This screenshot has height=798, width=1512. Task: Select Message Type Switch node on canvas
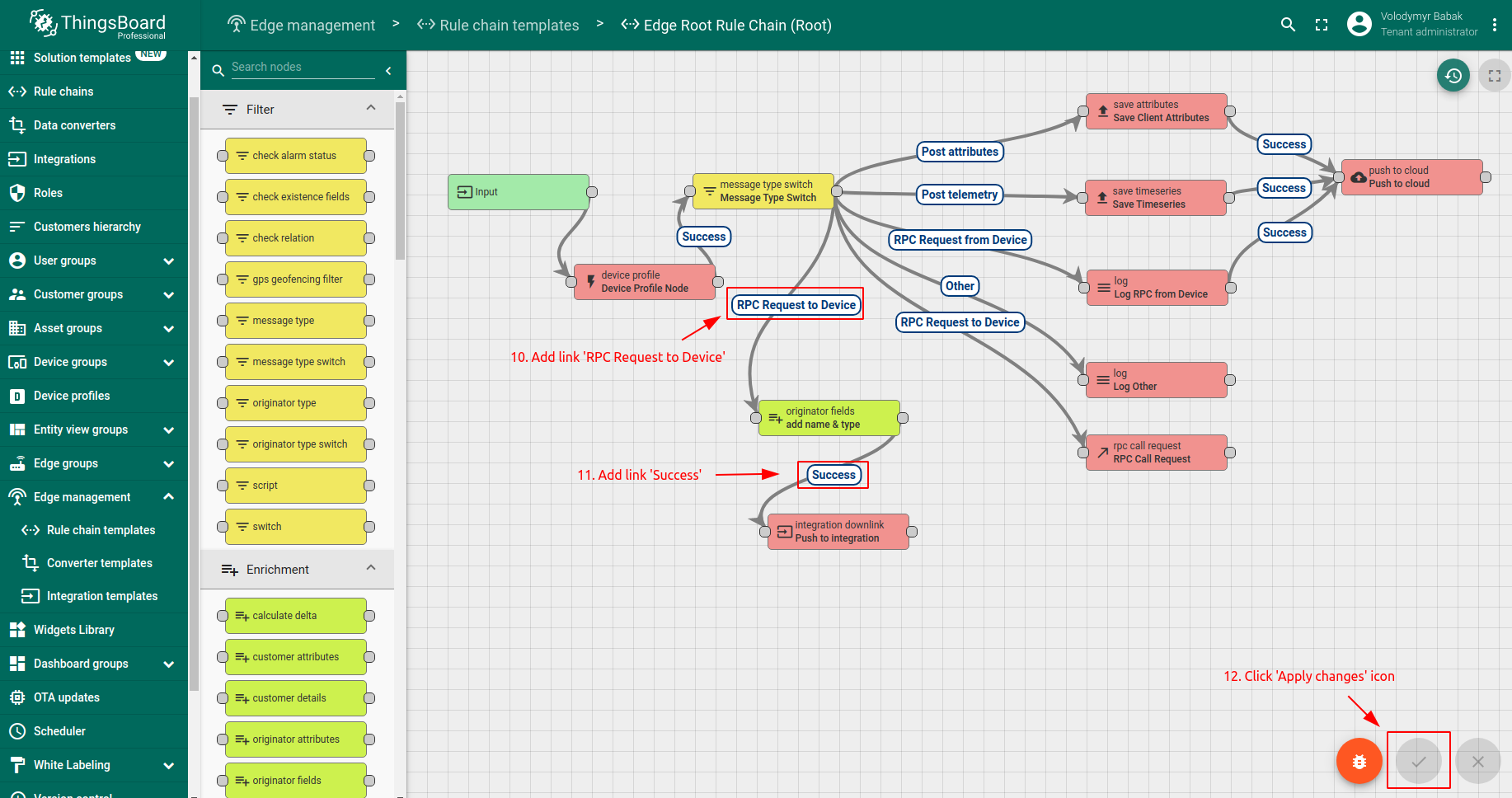click(x=763, y=191)
